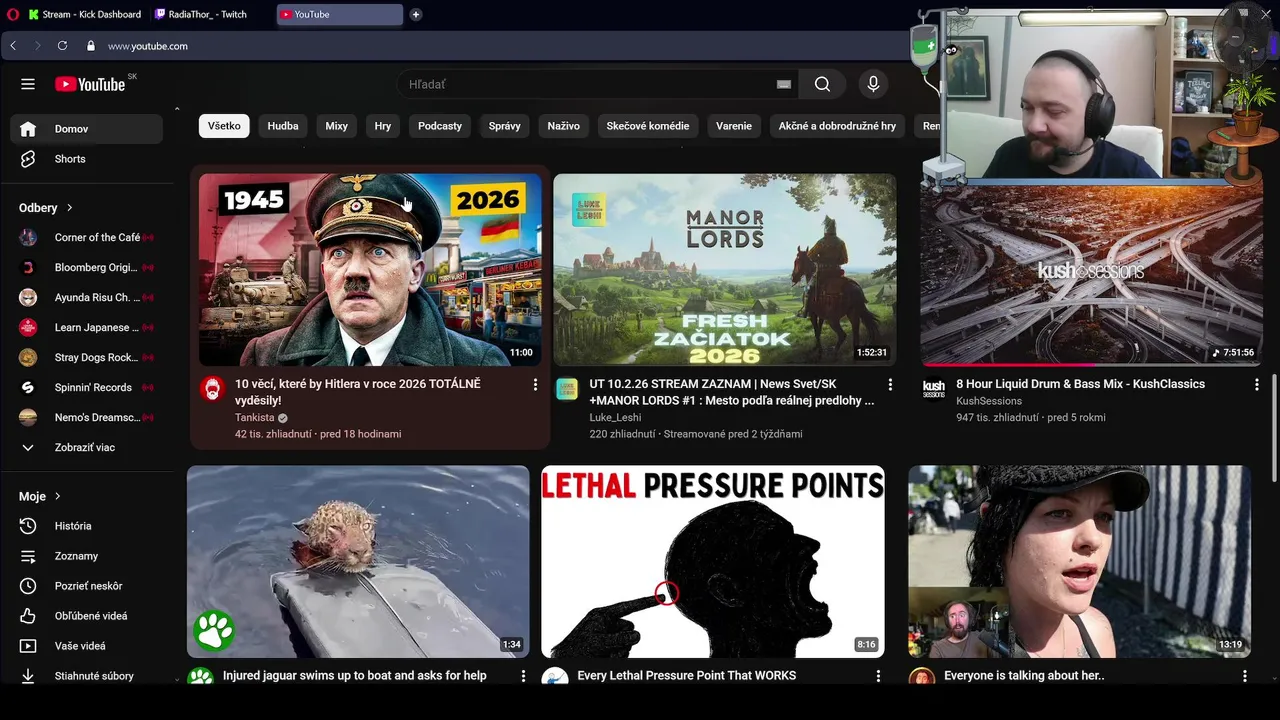1280x720 pixels.
Task: Select the Varenie filter chip
Action: pyautogui.click(x=734, y=126)
